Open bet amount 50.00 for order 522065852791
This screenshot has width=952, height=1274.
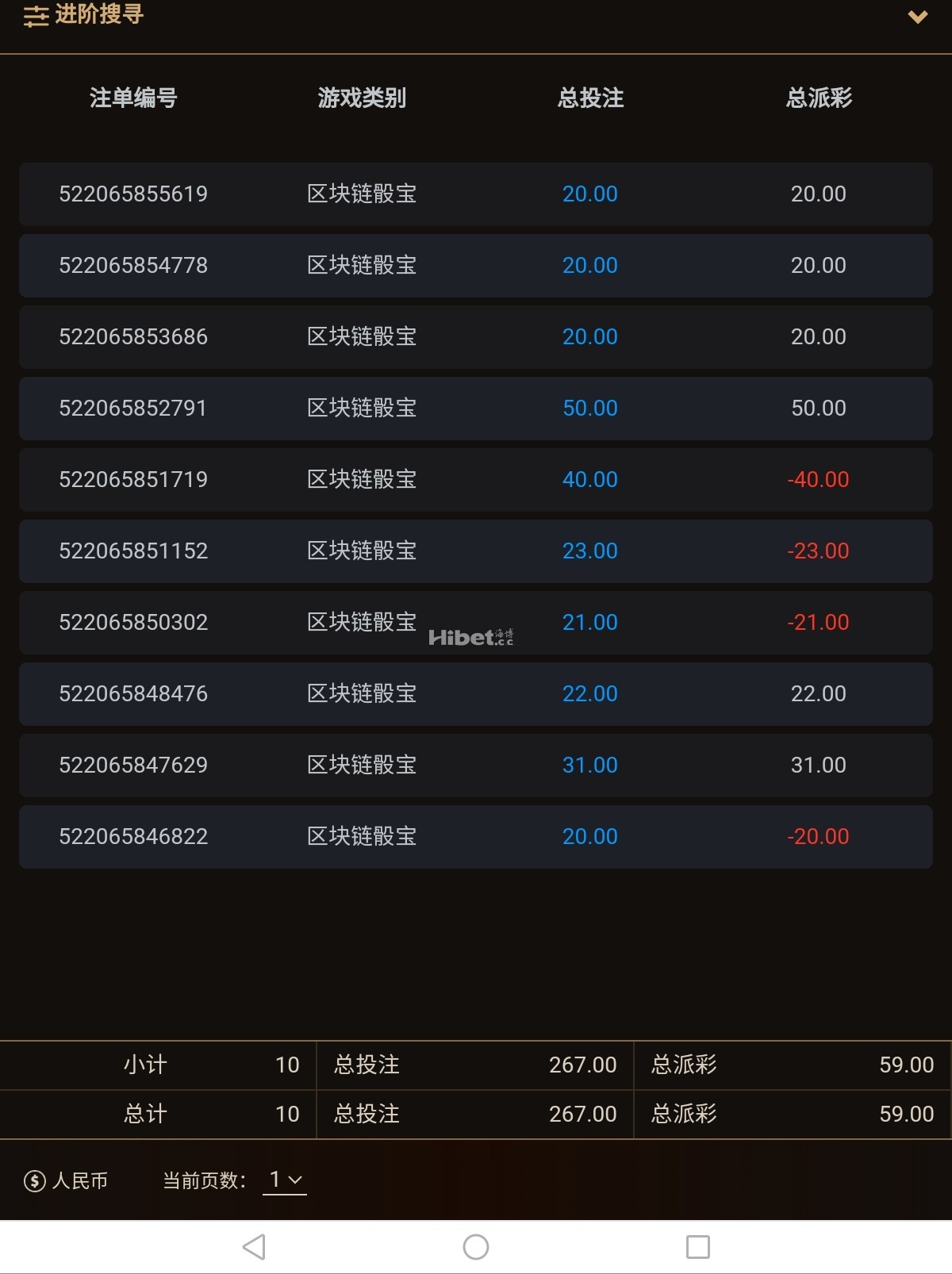click(590, 409)
